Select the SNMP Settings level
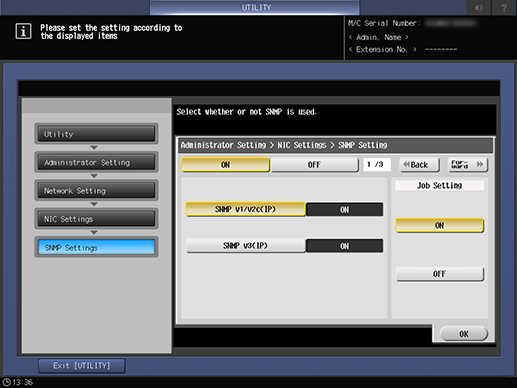Image resolution: width=517 pixels, height=388 pixels. (x=96, y=247)
